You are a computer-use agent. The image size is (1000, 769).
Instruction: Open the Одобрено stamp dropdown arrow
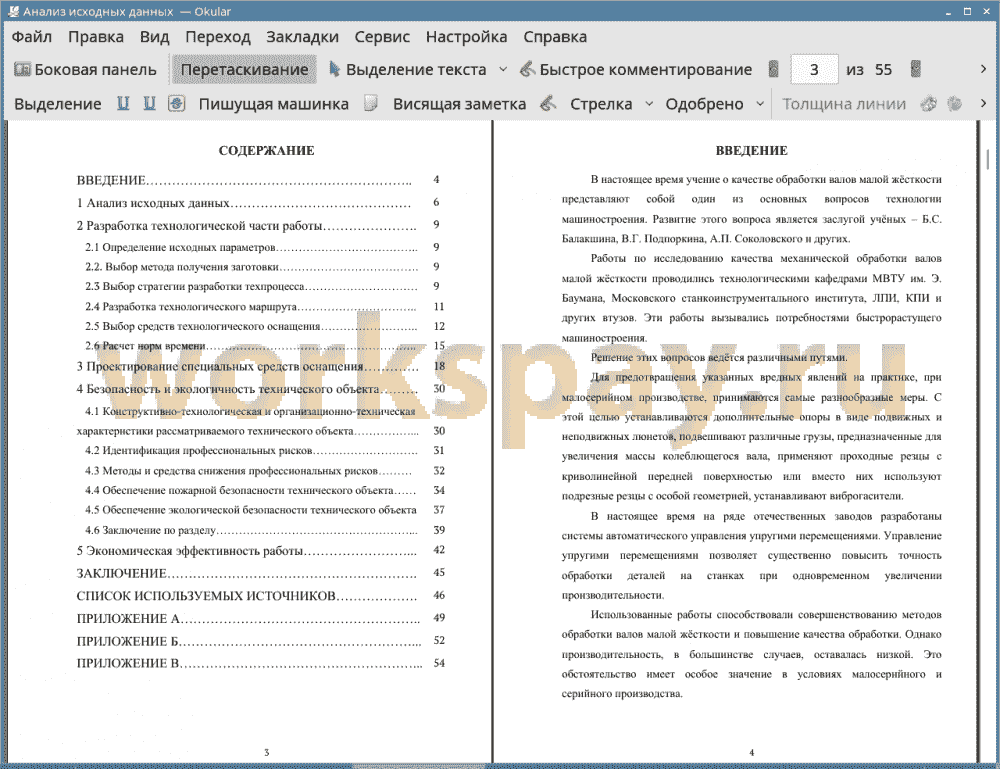click(x=760, y=104)
